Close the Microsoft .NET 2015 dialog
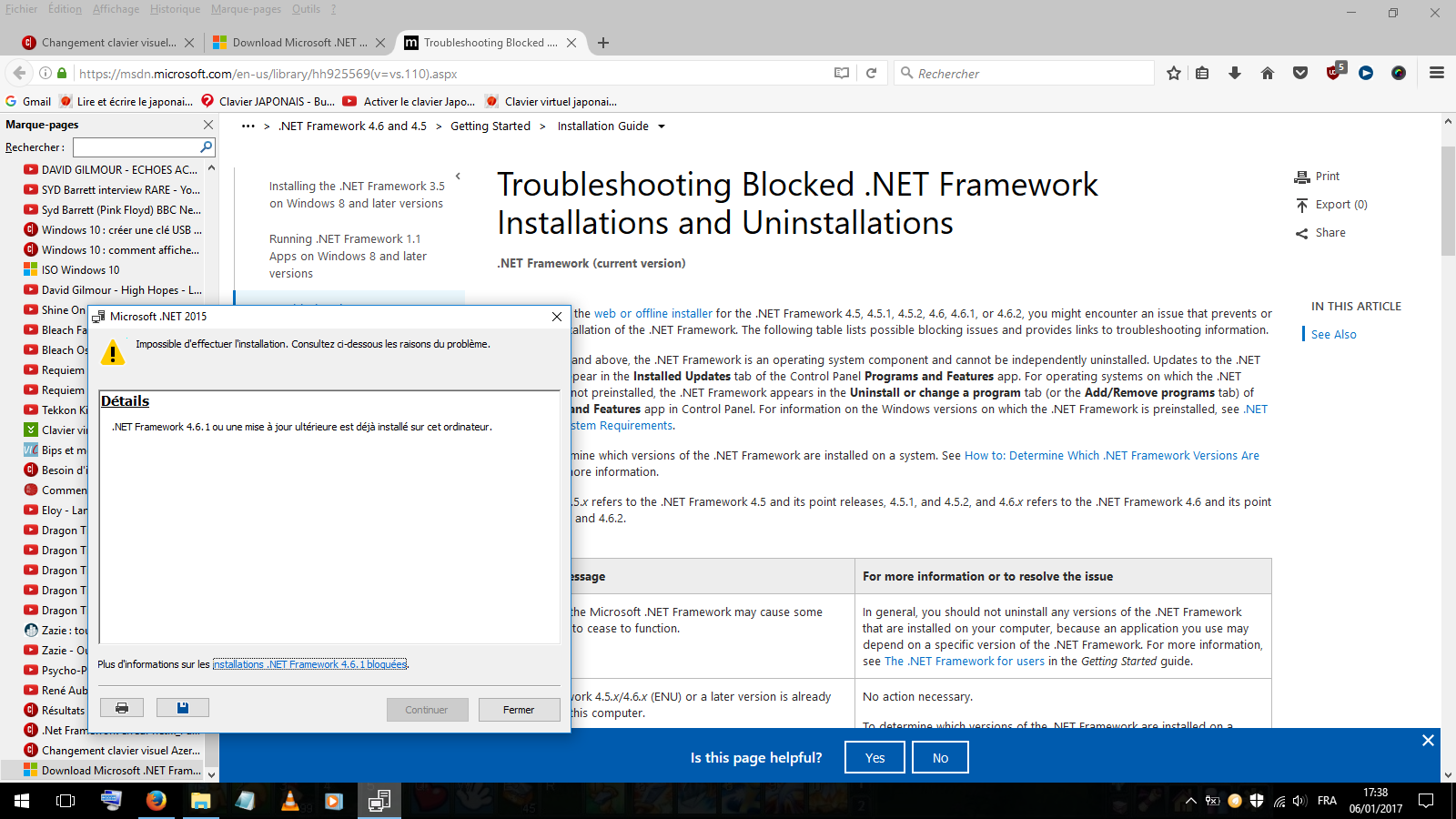The height and width of the screenshot is (819, 1456). pos(557,317)
